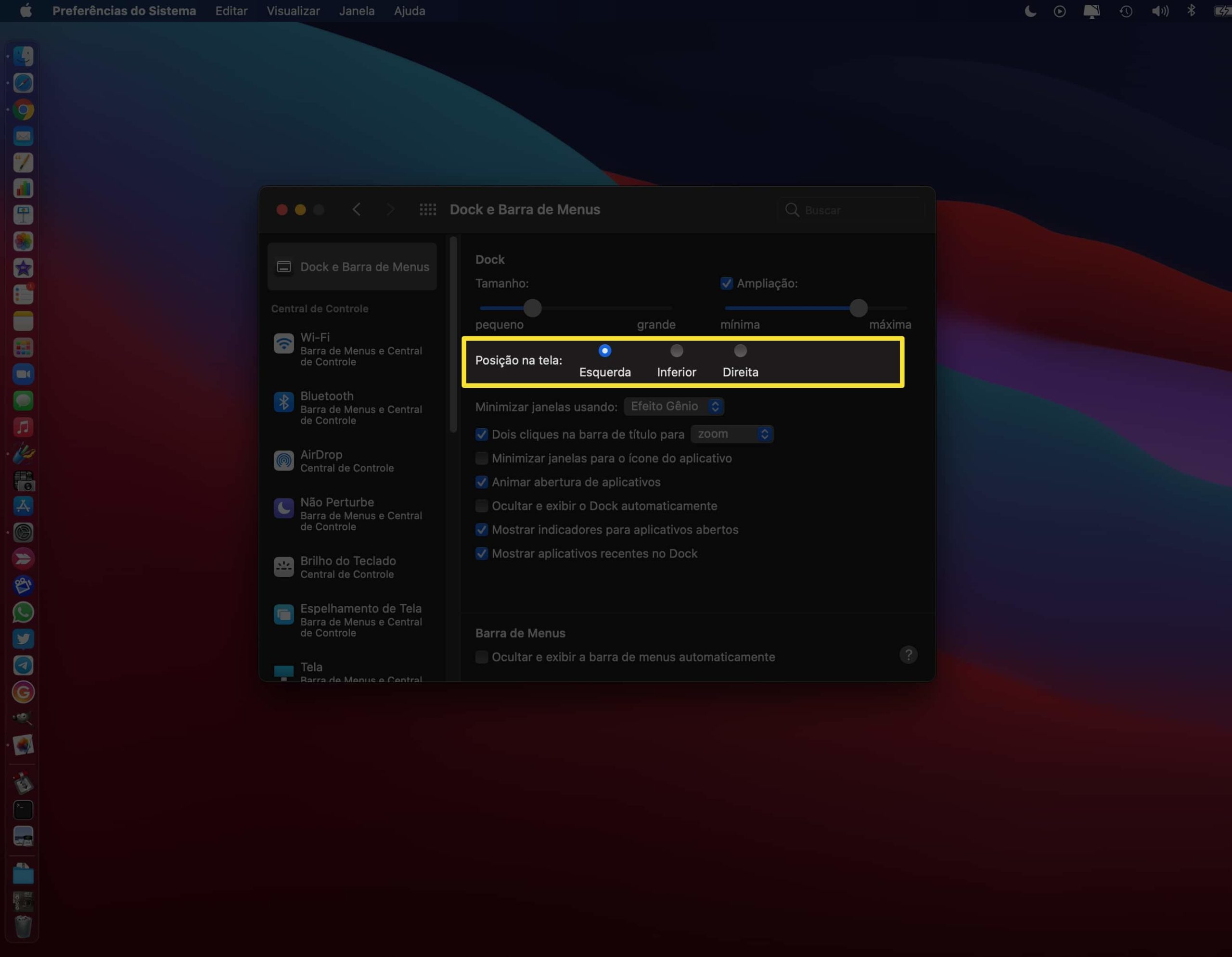Image resolution: width=1232 pixels, height=957 pixels.
Task: Click the help question mark button
Action: [x=908, y=655]
